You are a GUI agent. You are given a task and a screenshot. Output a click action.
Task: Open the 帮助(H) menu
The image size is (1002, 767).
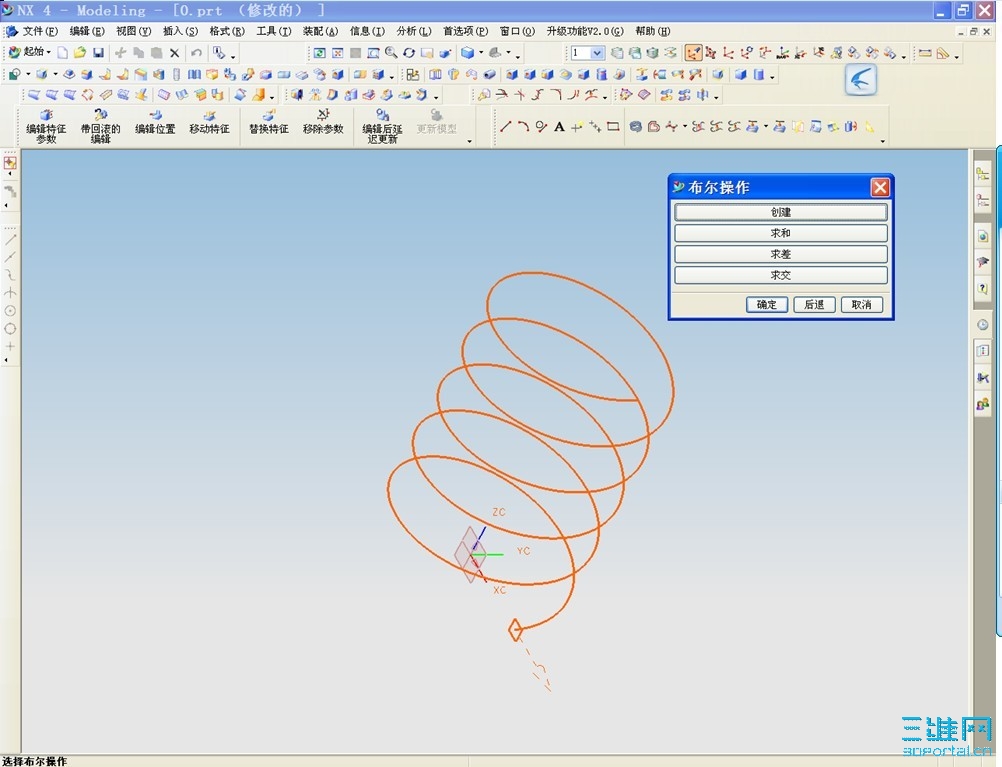pyautogui.click(x=652, y=31)
